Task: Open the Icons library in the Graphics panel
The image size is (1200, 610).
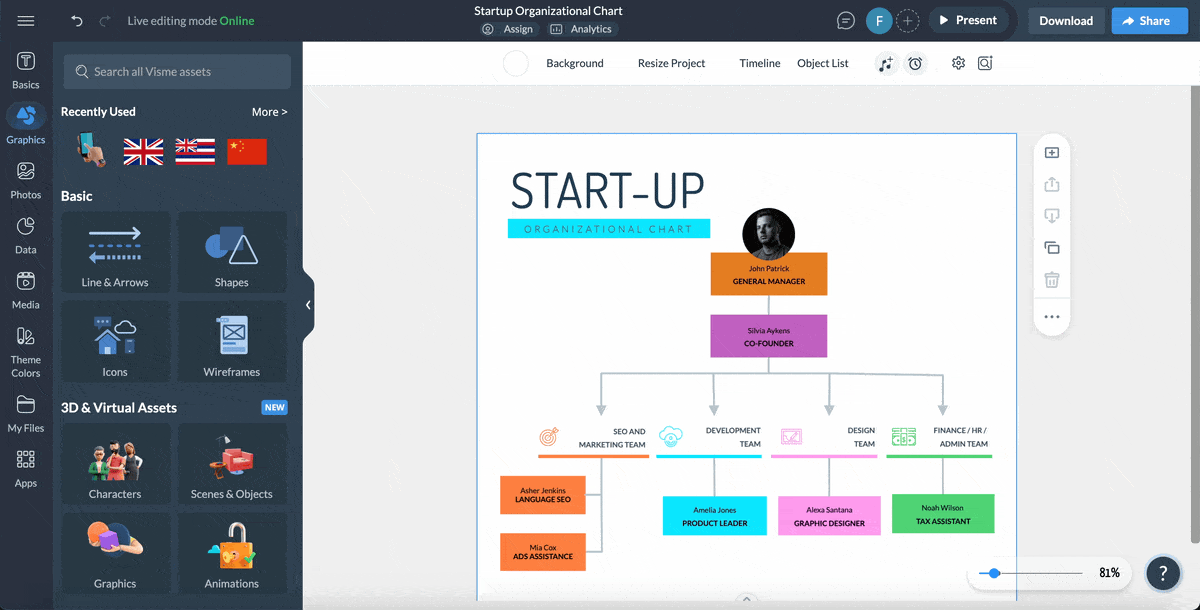Action: (114, 341)
